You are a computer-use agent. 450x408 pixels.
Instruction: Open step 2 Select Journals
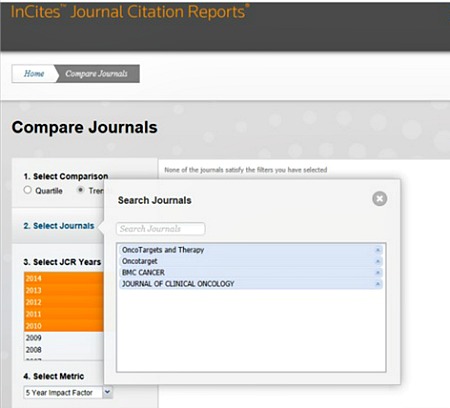tap(59, 226)
